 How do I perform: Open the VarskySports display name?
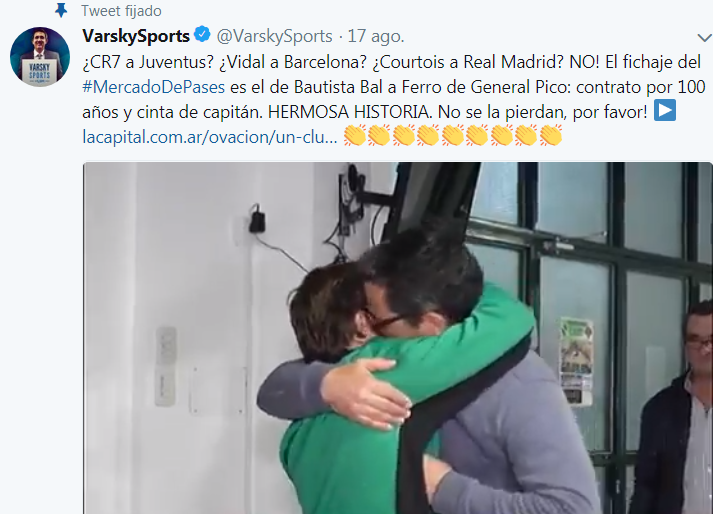pyautogui.click(x=136, y=36)
